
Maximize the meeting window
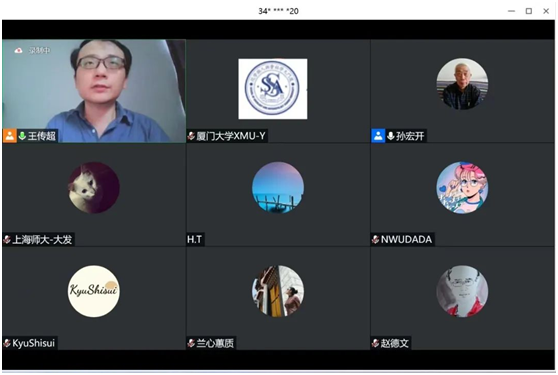click(x=529, y=11)
